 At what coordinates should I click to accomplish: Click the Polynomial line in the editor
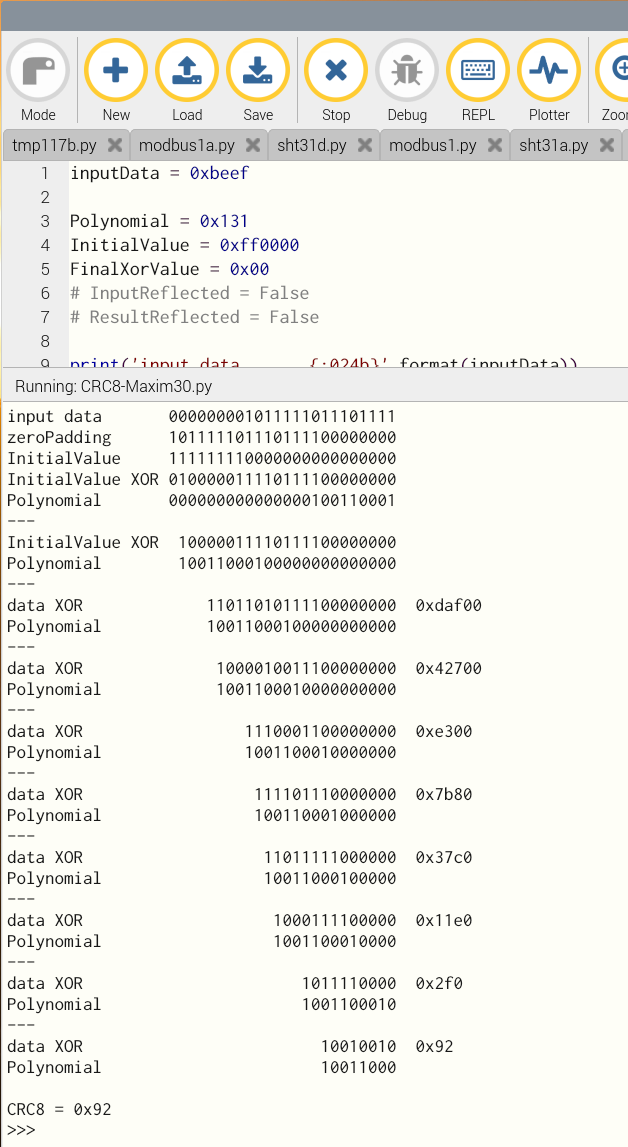click(x=158, y=221)
